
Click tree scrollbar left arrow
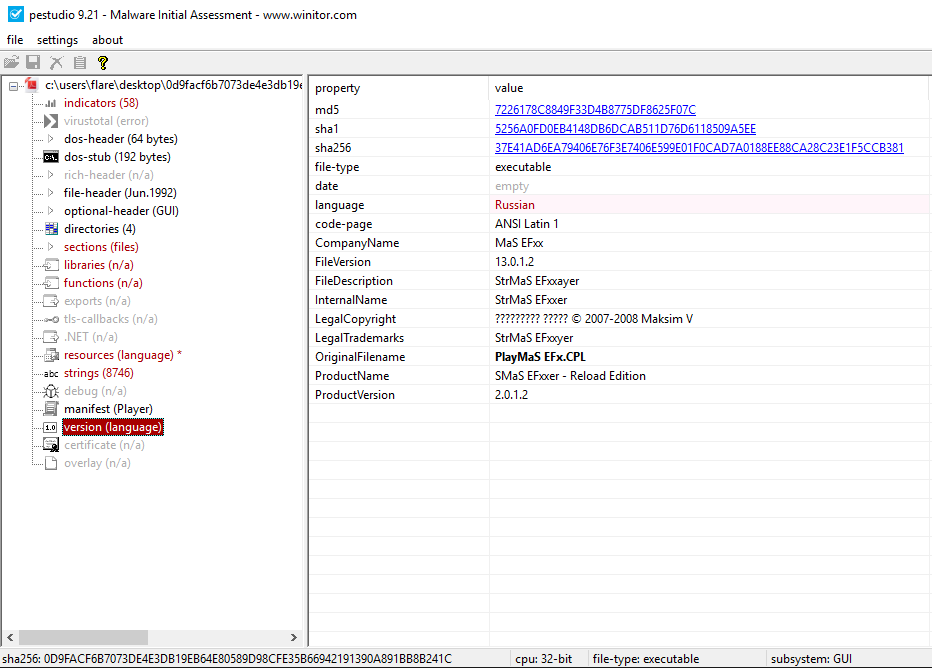10,637
